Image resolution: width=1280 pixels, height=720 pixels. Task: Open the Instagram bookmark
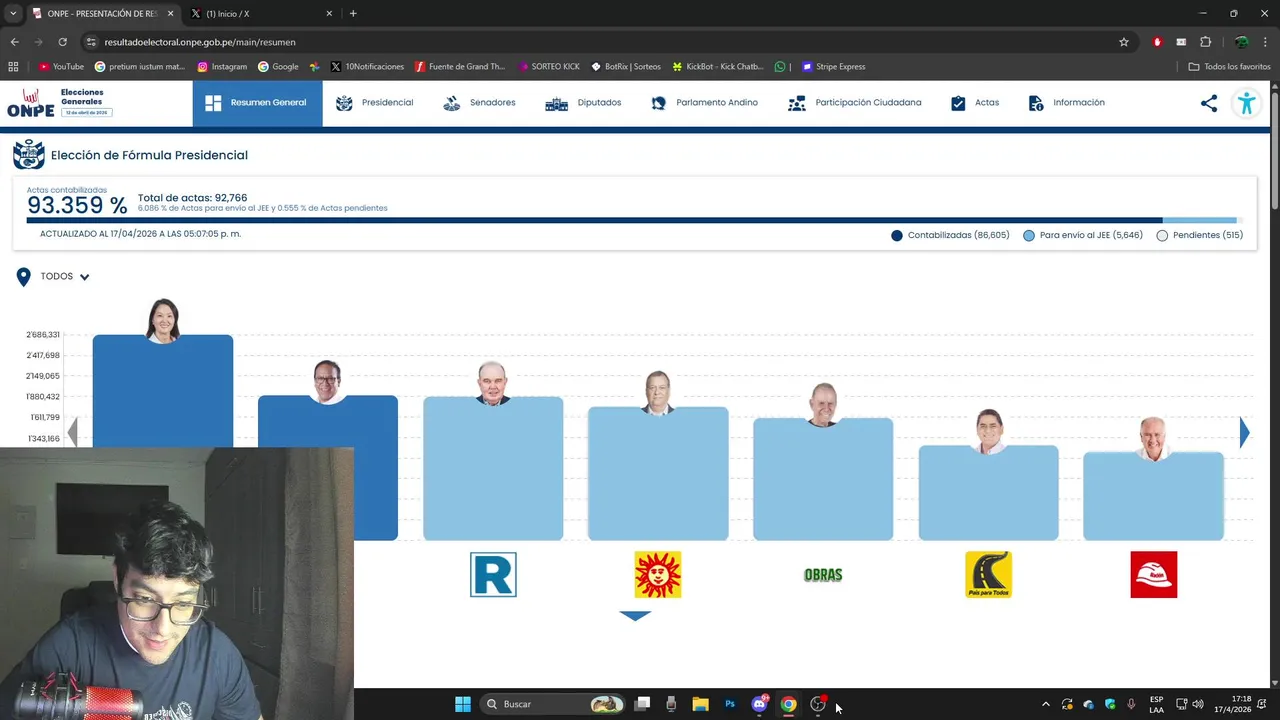222,67
